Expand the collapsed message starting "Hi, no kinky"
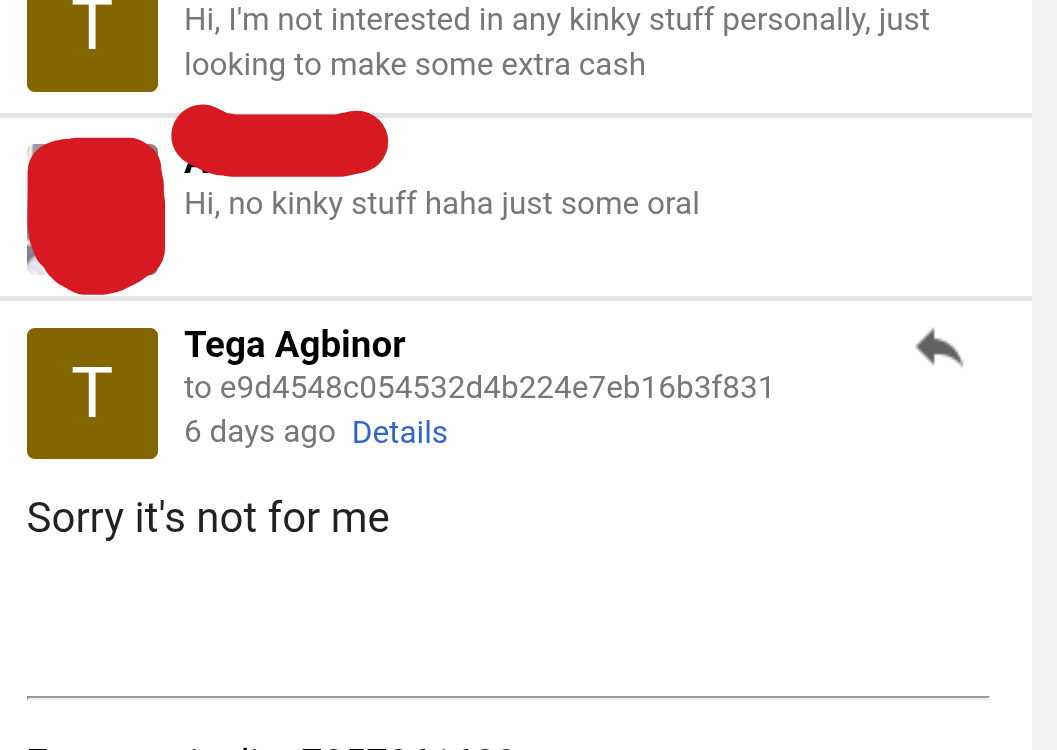This screenshot has height=750, width=1057. (x=516, y=208)
